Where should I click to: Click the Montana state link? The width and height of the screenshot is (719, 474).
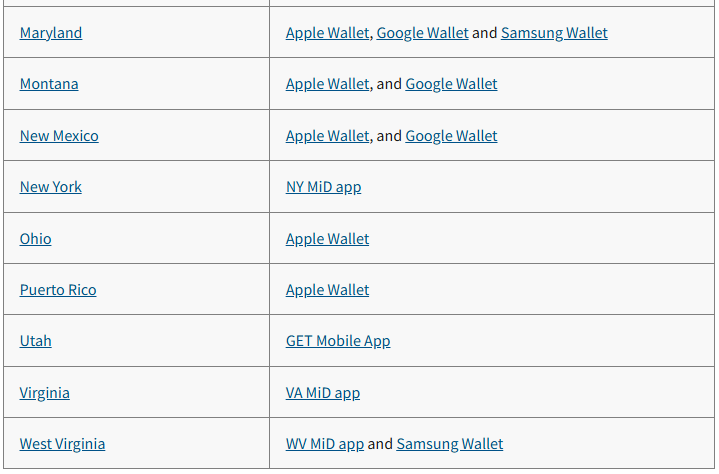pos(49,84)
